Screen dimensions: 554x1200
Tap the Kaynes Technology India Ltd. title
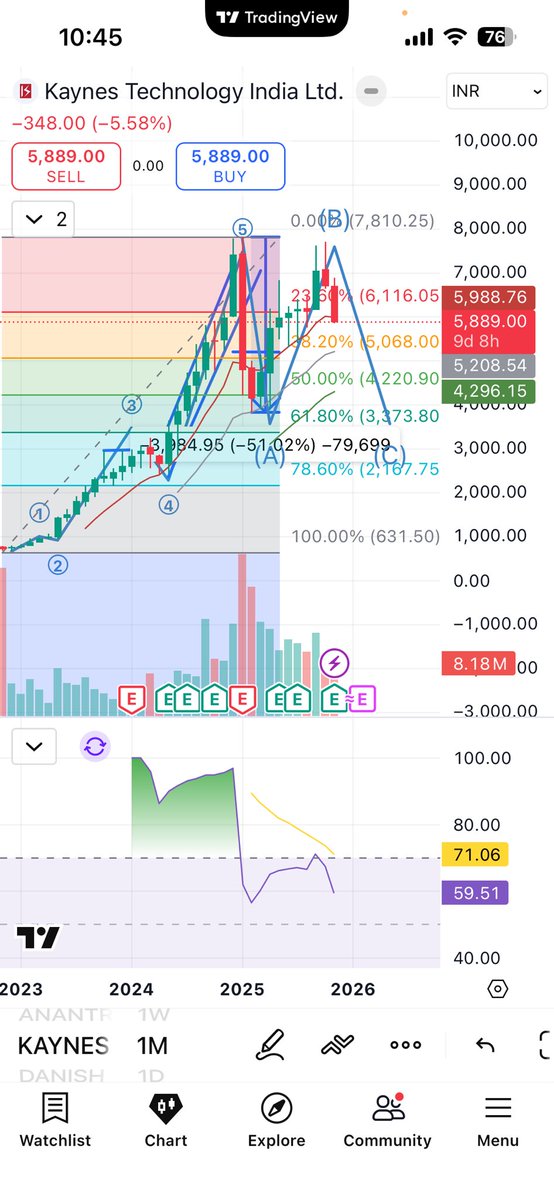click(x=192, y=92)
